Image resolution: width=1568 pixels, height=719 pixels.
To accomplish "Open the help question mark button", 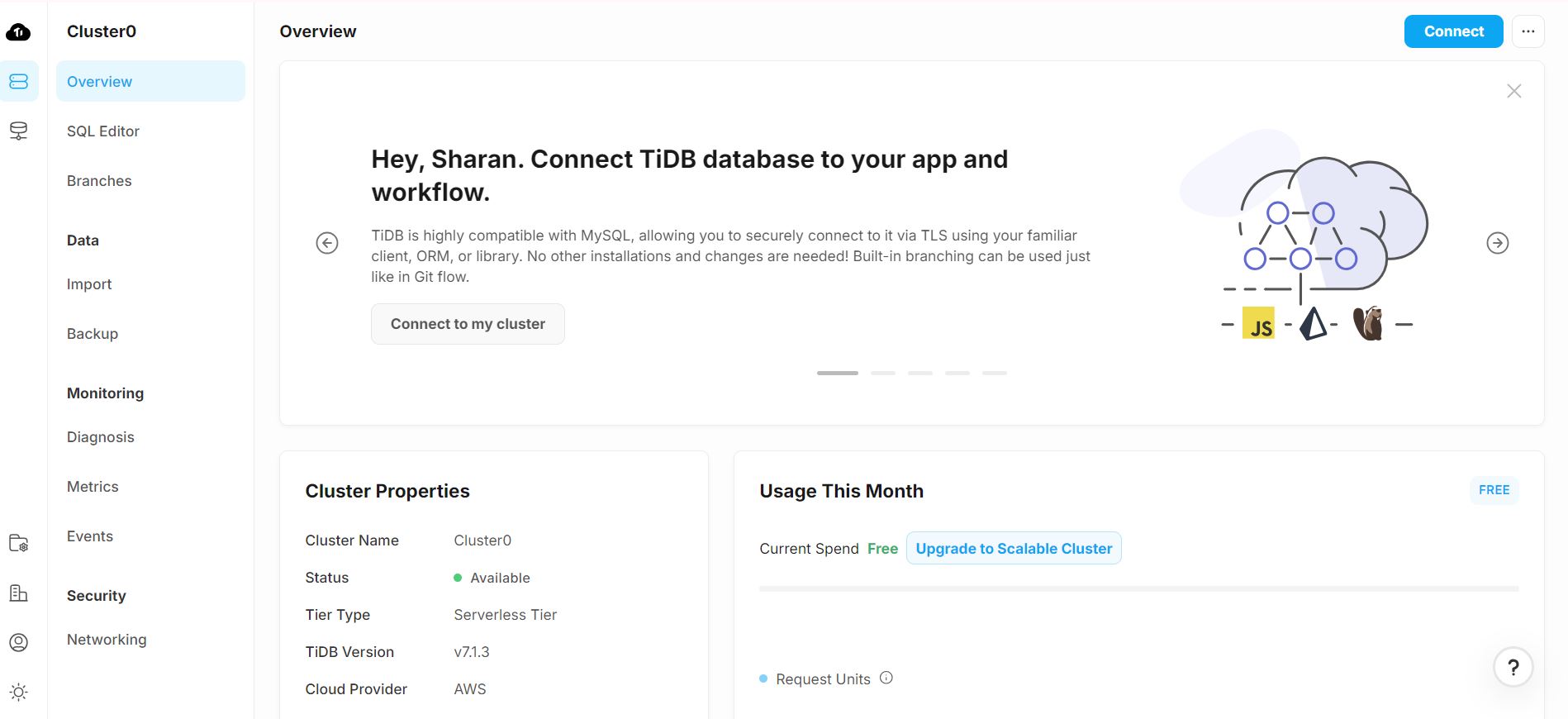I will tap(1513, 667).
